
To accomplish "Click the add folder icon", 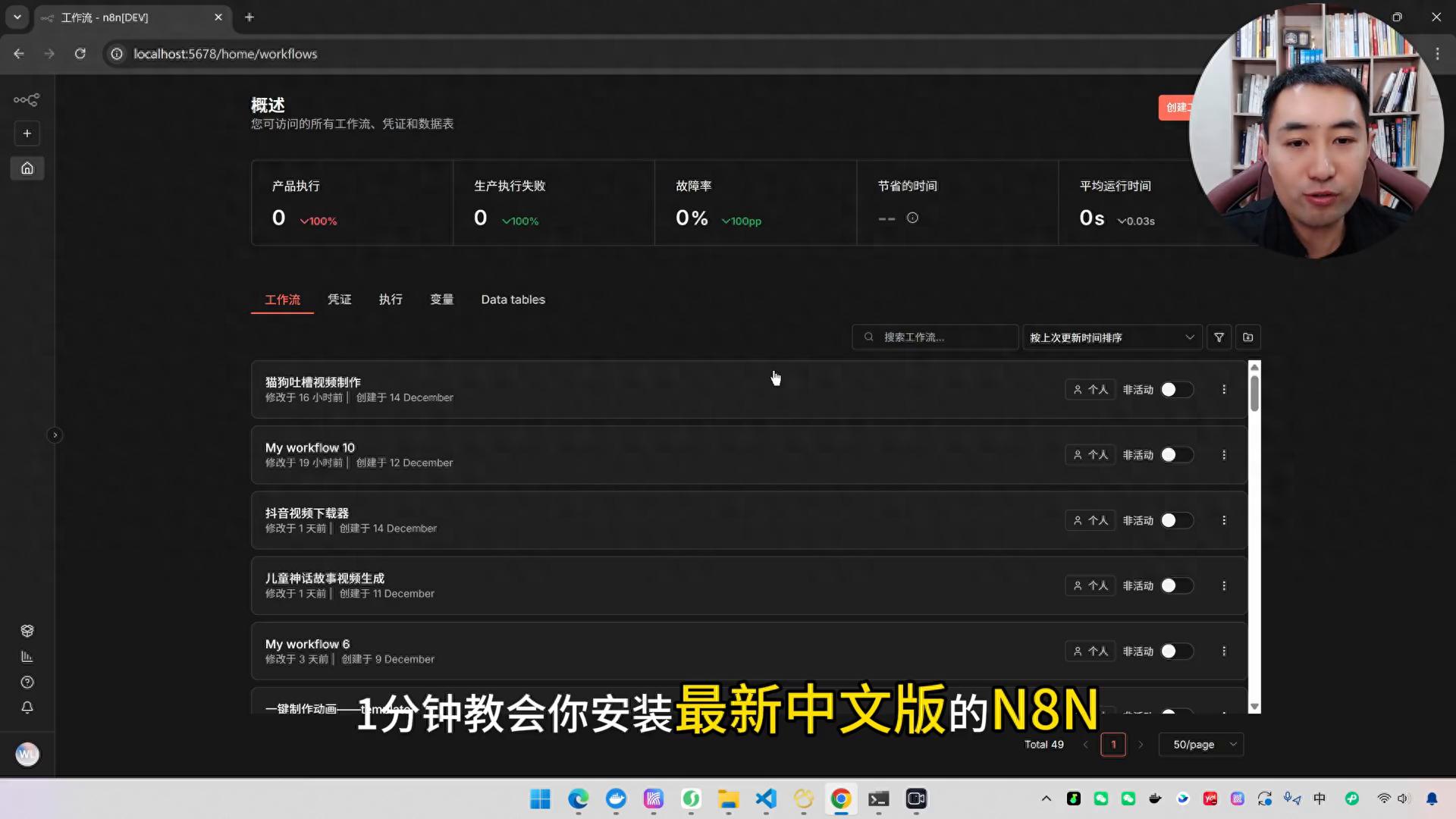I will [1247, 337].
